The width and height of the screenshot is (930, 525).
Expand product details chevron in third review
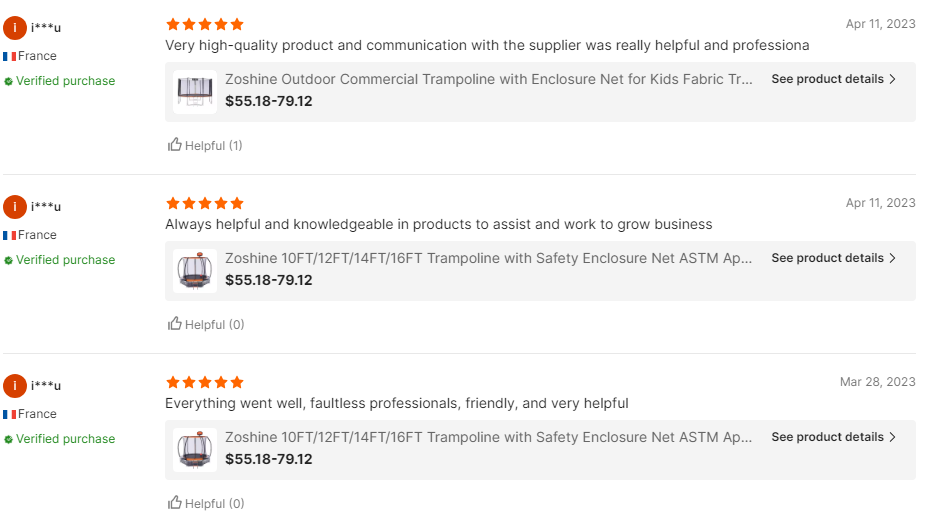892,437
